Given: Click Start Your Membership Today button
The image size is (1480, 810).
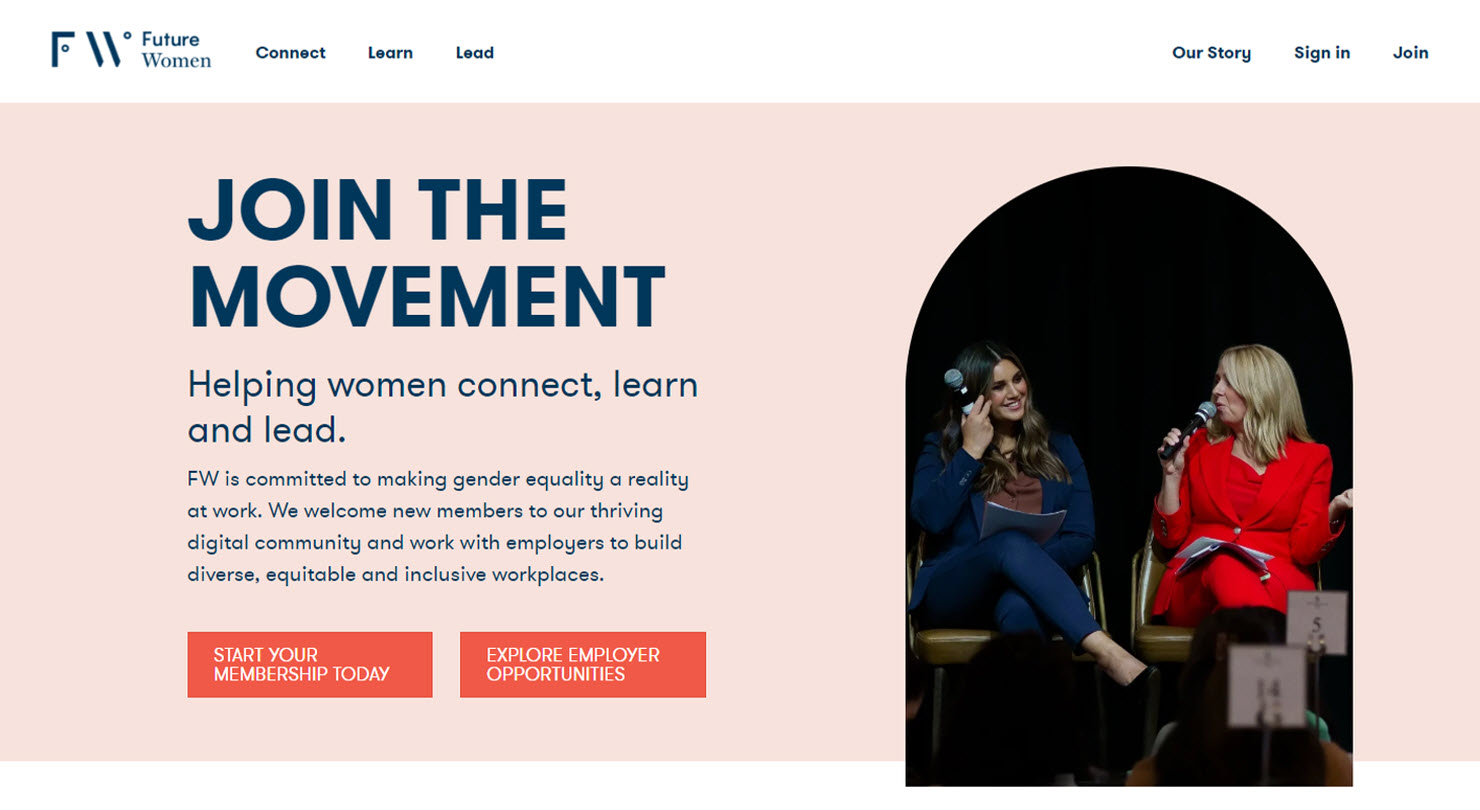Looking at the screenshot, I should click(310, 665).
